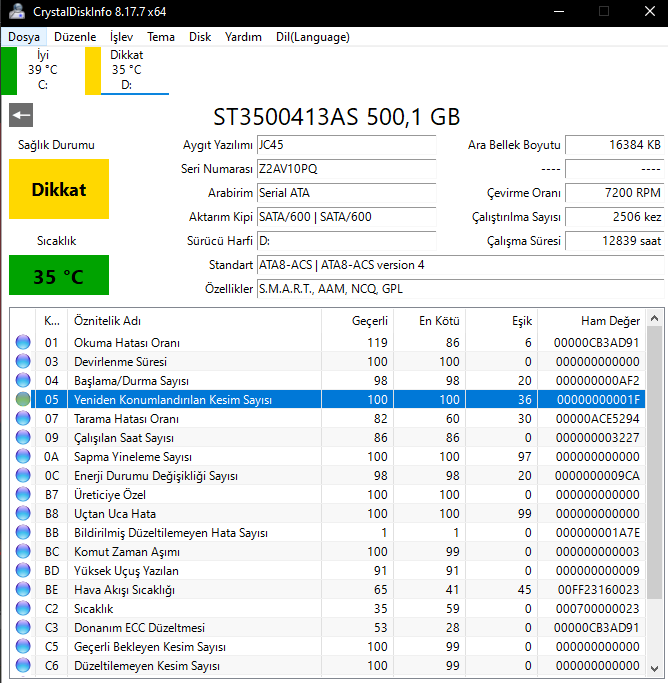Click the status orb for attribute C2 Sıcaklık
The width and height of the screenshot is (668, 683).
tap(23, 608)
